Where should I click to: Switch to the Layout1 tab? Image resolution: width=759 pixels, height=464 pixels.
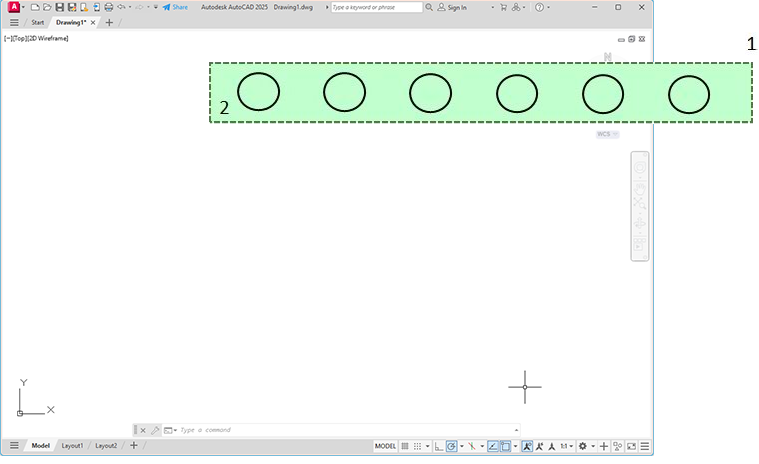pyautogui.click(x=72, y=446)
